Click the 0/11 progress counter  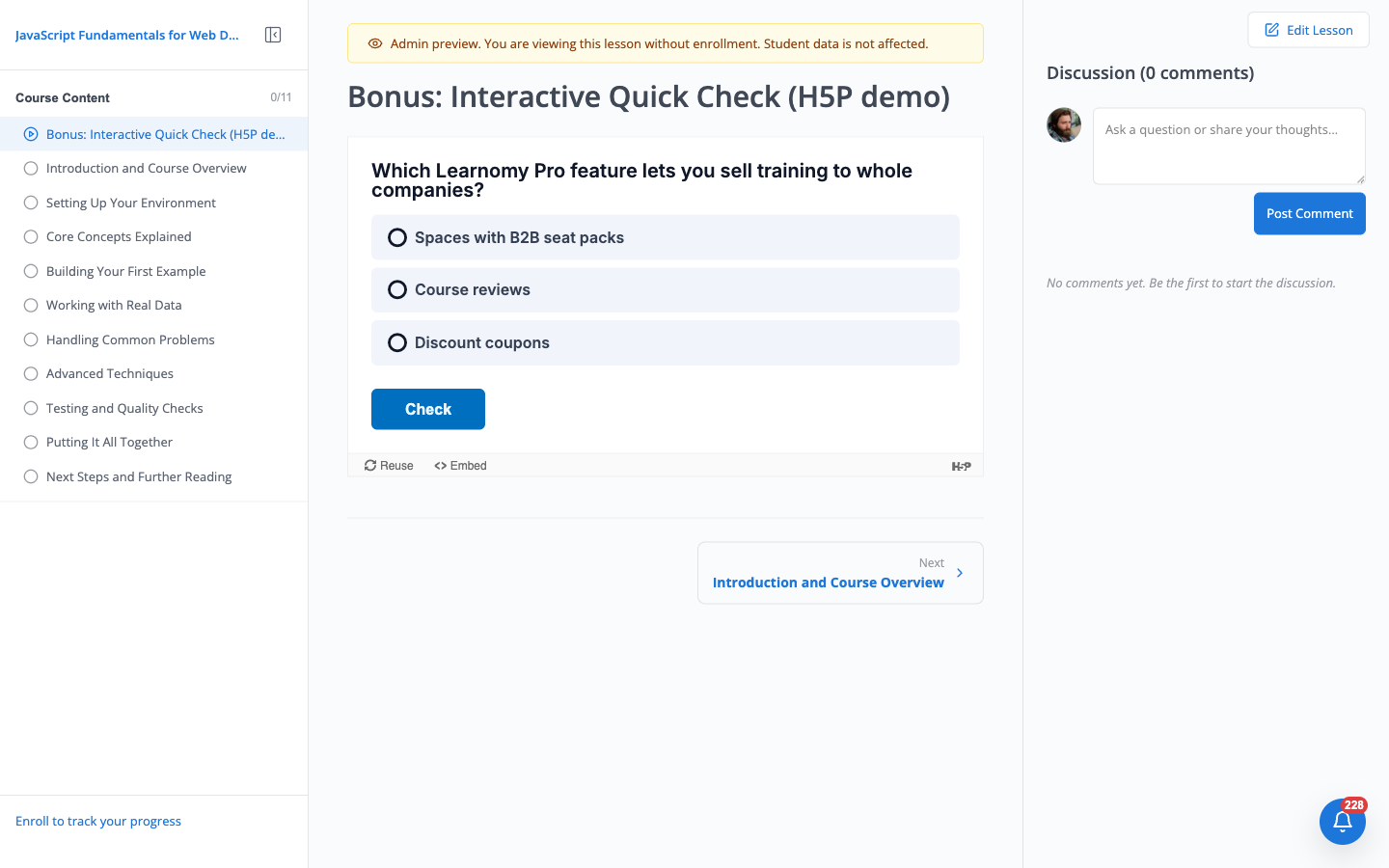(x=281, y=97)
